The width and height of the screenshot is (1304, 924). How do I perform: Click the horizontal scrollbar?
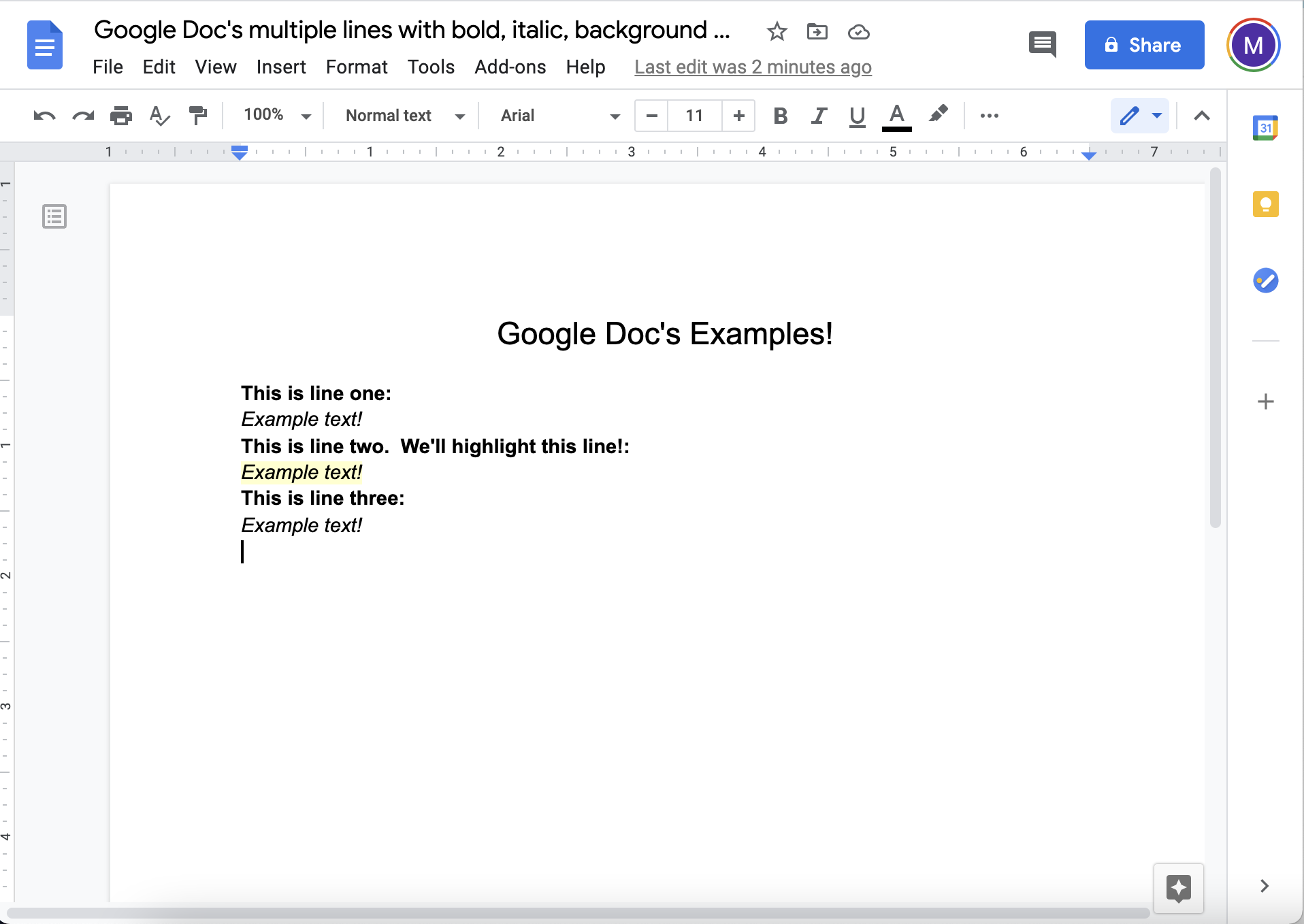[x=578, y=912]
